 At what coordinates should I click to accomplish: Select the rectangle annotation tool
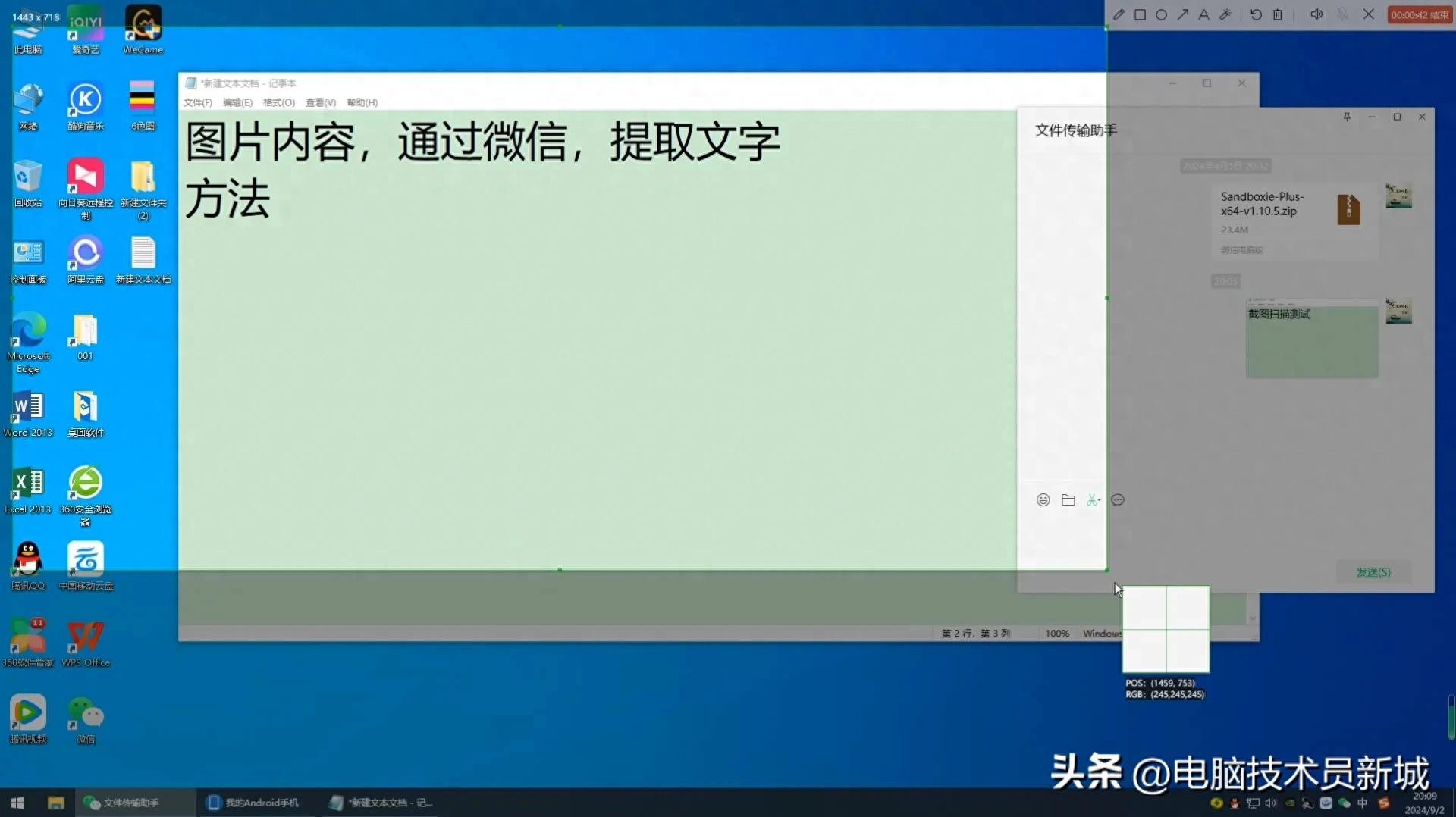point(1140,14)
